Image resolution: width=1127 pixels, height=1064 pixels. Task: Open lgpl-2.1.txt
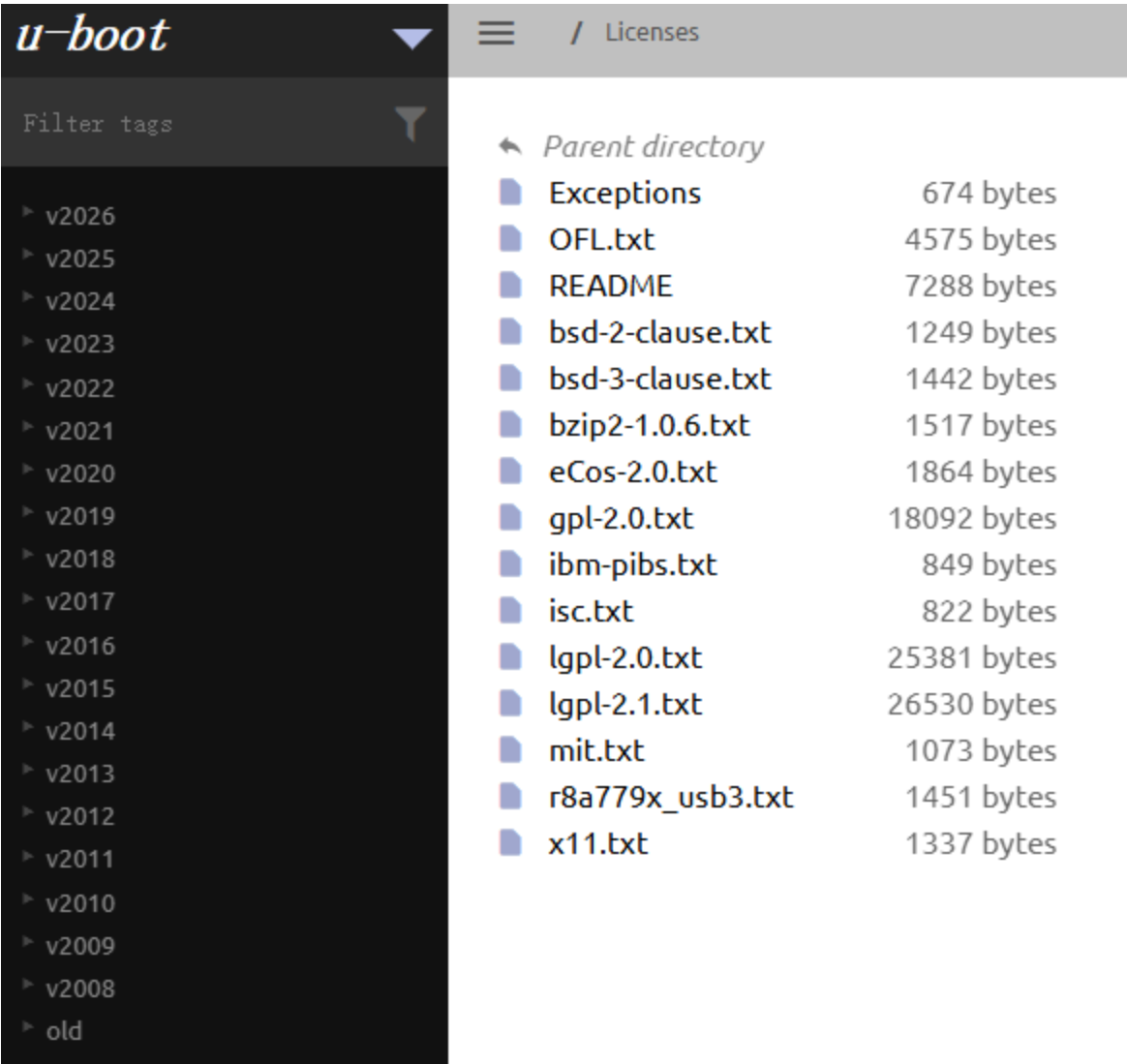pyautogui.click(x=625, y=705)
